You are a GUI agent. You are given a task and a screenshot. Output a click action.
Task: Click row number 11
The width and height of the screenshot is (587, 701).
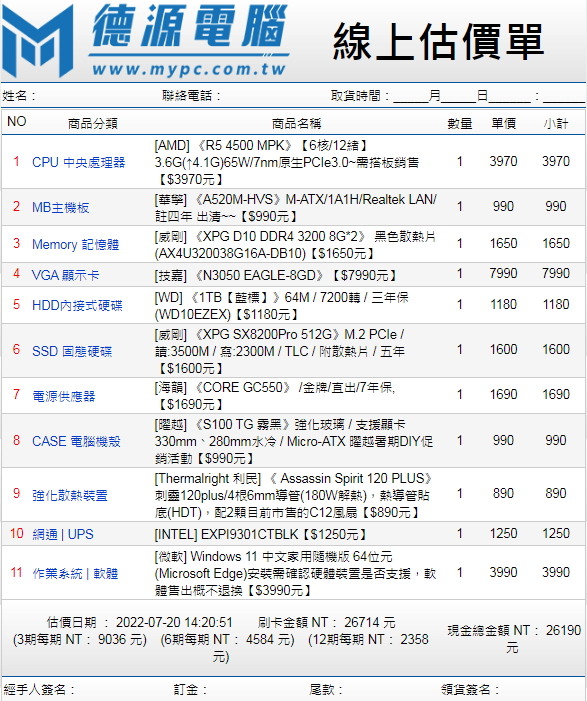pyautogui.click(x=17, y=572)
